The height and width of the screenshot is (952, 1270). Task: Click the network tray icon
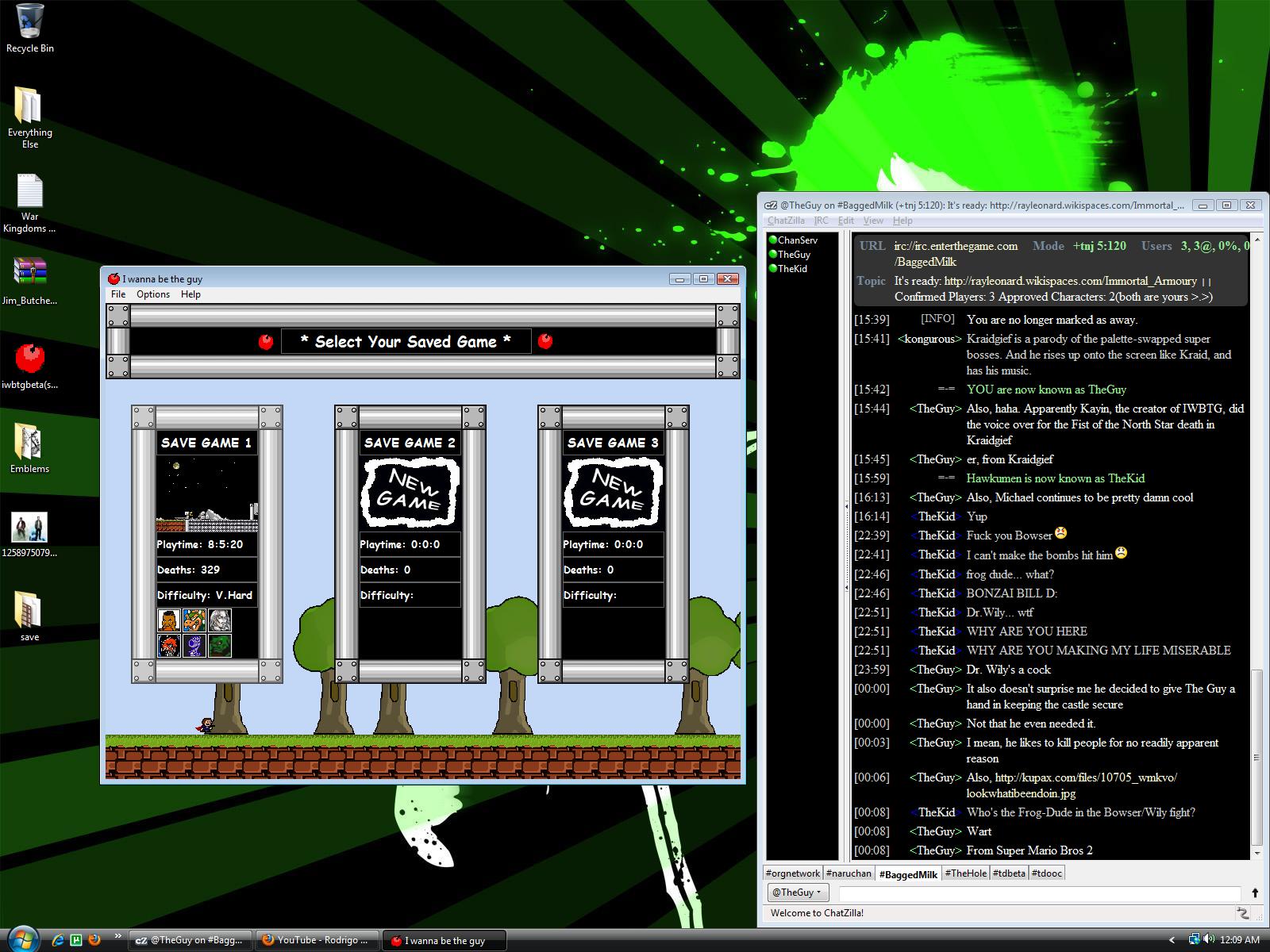coord(1193,939)
